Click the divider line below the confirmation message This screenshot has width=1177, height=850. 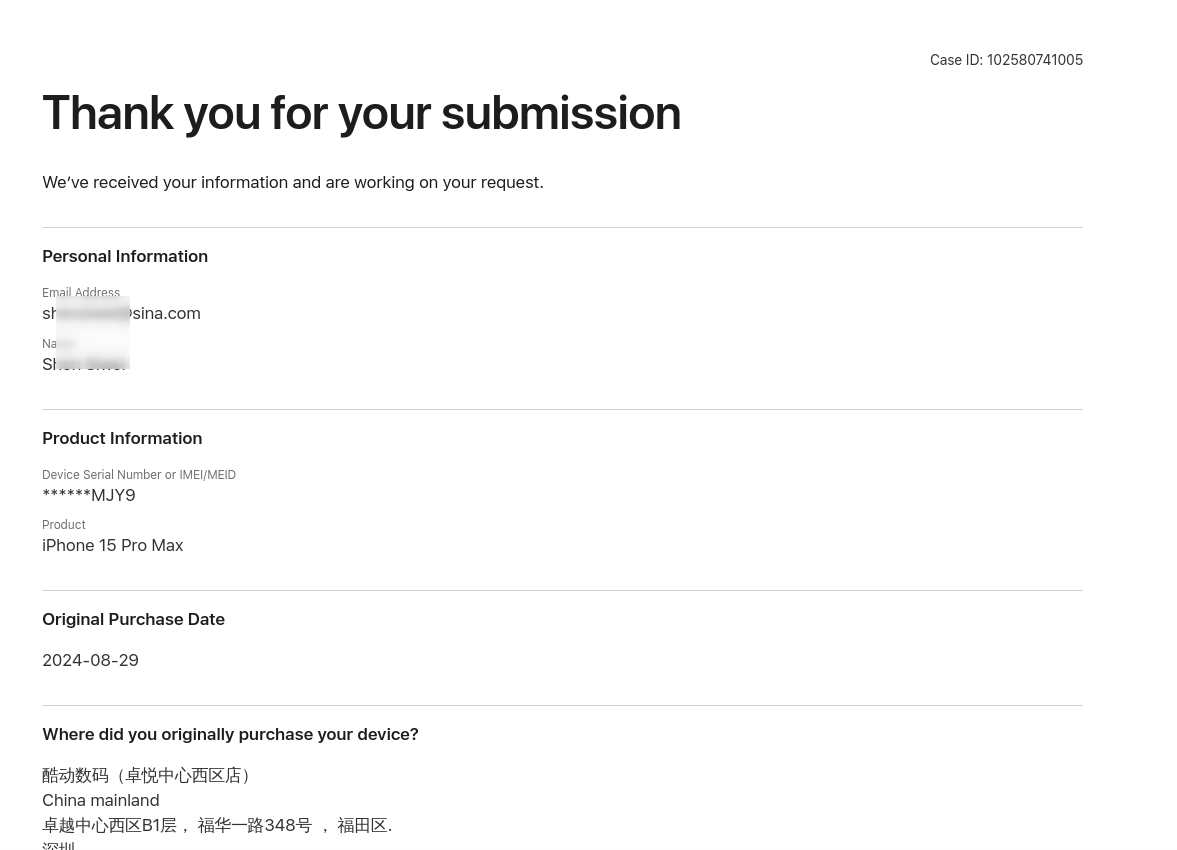click(562, 227)
